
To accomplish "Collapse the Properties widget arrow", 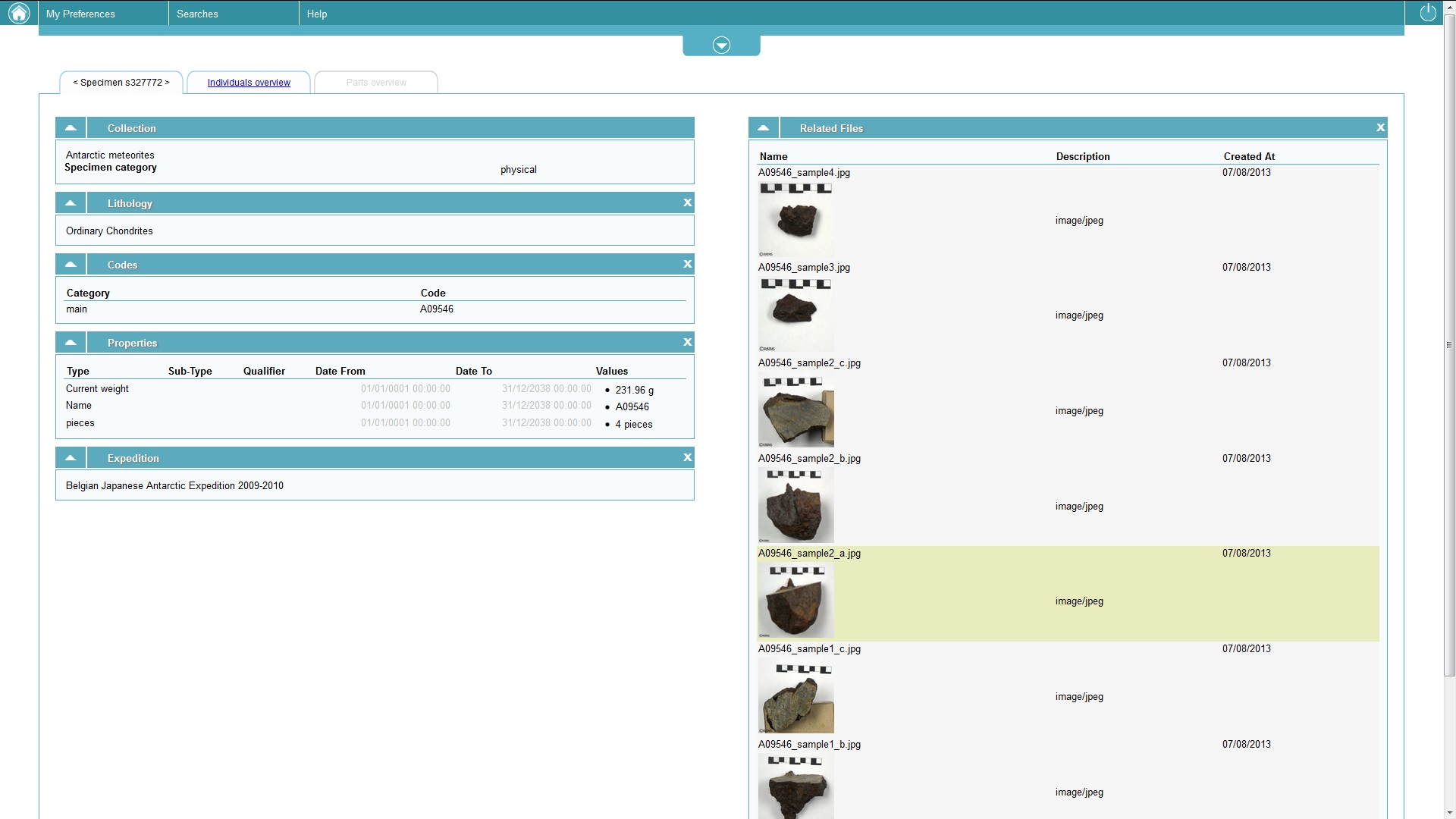I will click(71, 343).
